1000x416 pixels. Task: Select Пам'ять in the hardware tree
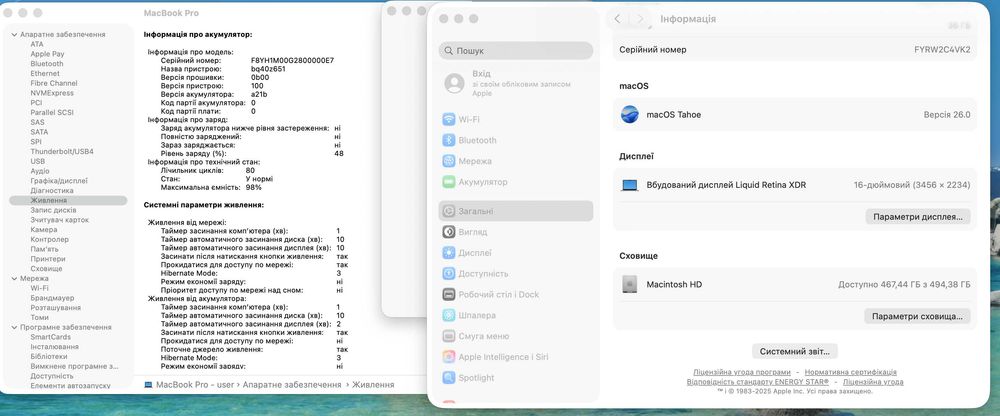pos(45,249)
